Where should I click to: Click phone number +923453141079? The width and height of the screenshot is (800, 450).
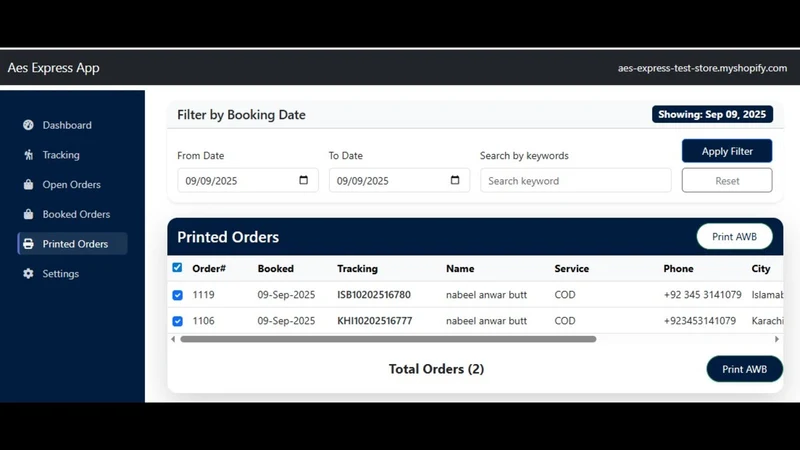coord(699,321)
